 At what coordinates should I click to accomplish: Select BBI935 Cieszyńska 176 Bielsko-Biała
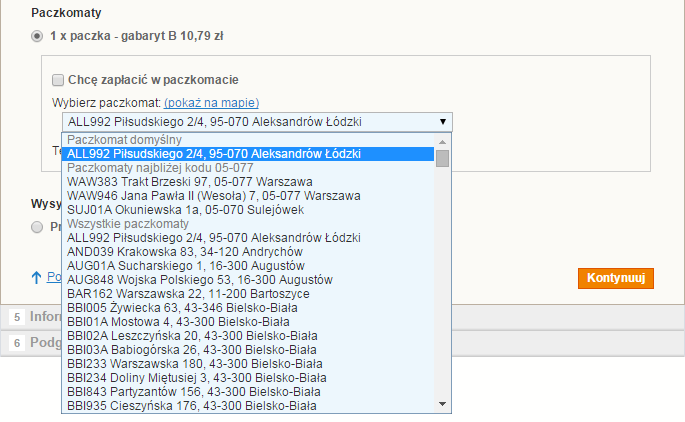coord(248,405)
